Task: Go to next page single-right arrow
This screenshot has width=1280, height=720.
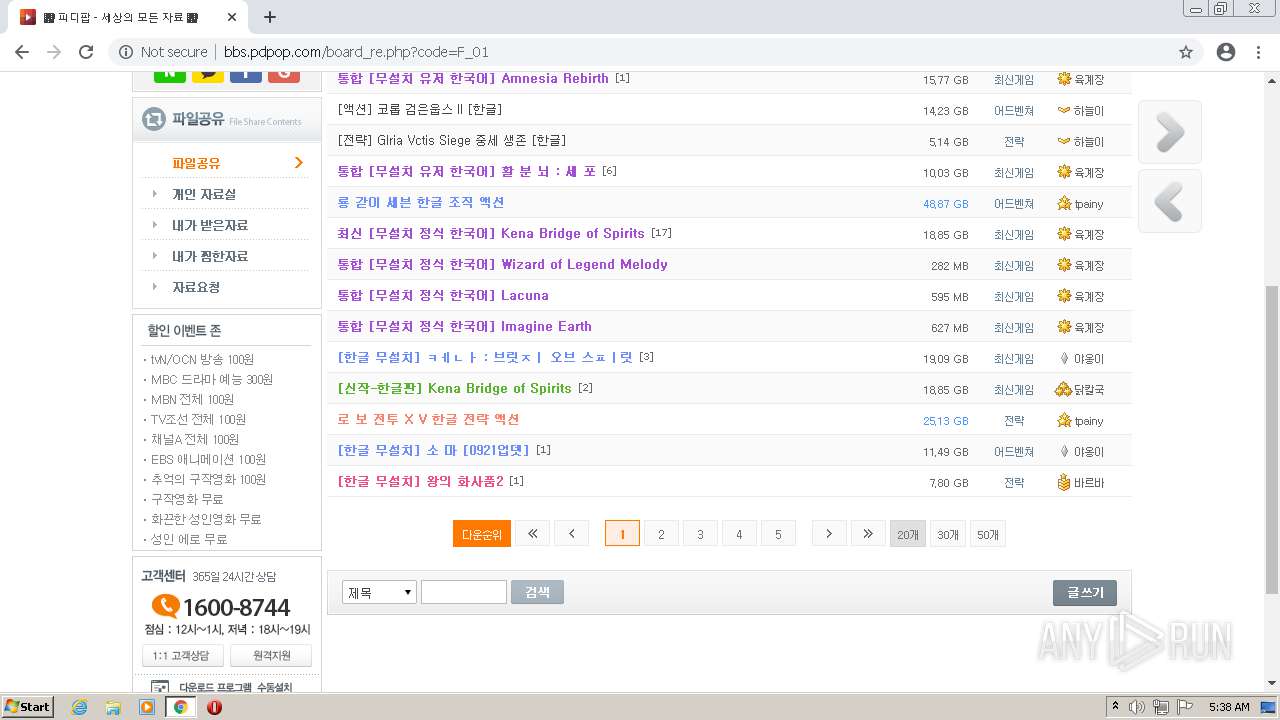Action: point(829,534)
